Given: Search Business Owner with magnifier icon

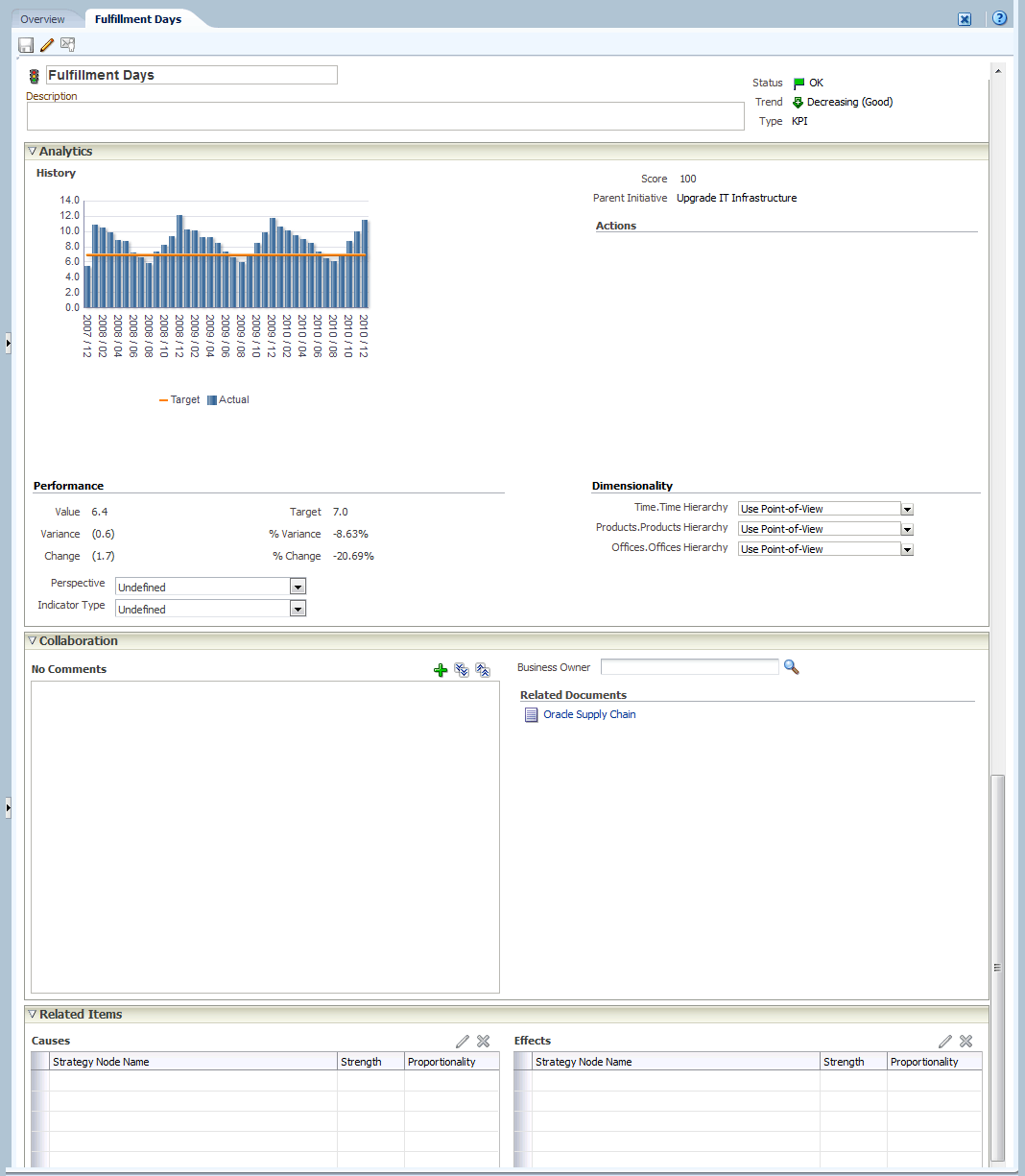Looking at the screenshot, I should coord(791,667).
